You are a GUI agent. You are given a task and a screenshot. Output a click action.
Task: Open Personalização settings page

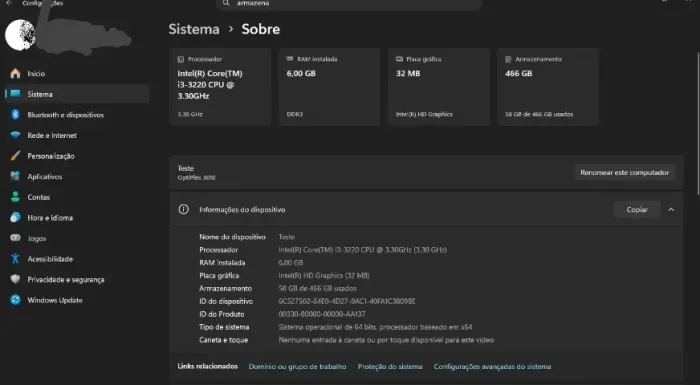click(x=77, y=156)
